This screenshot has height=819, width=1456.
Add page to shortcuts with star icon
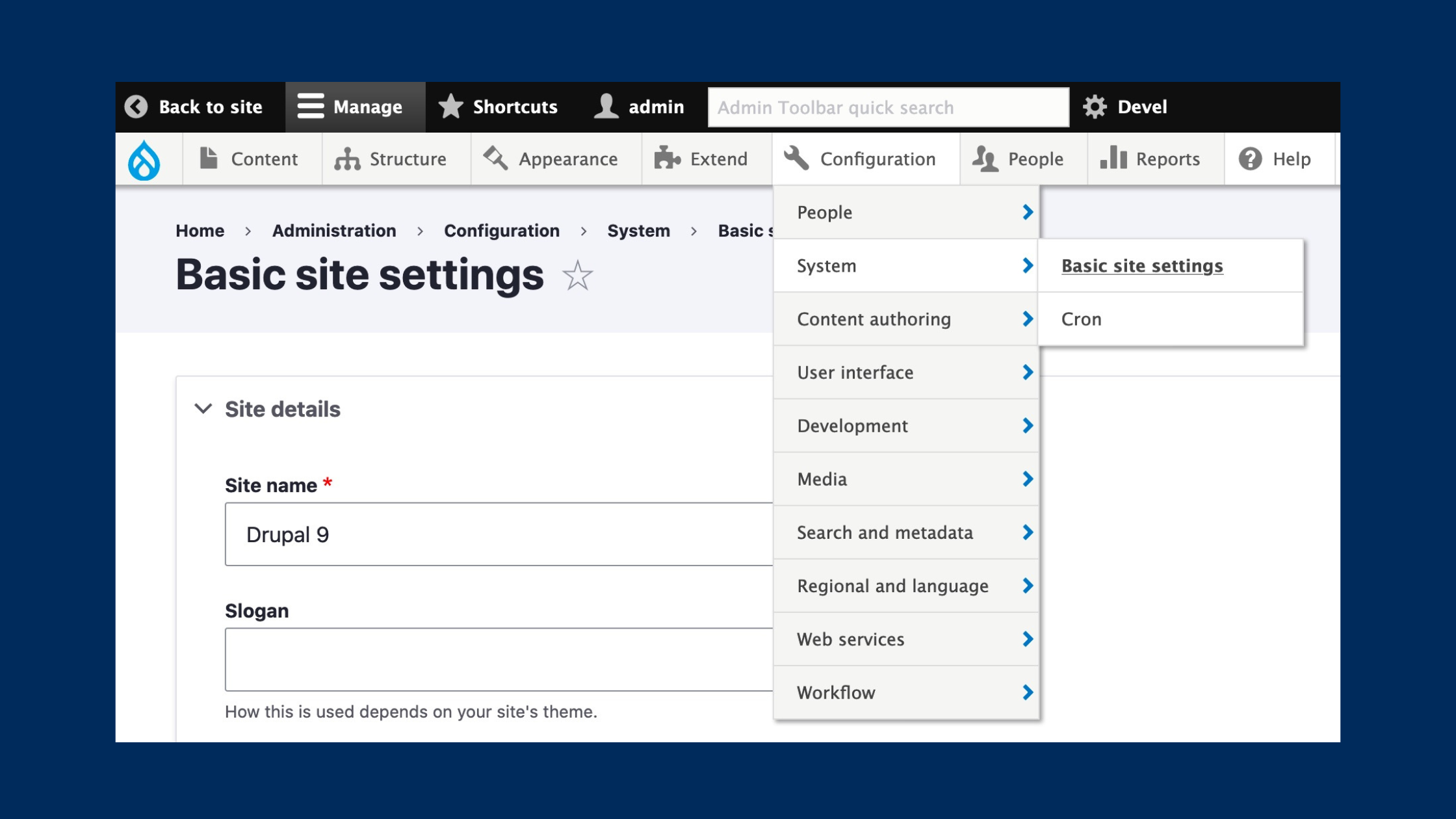pos(577,275)
